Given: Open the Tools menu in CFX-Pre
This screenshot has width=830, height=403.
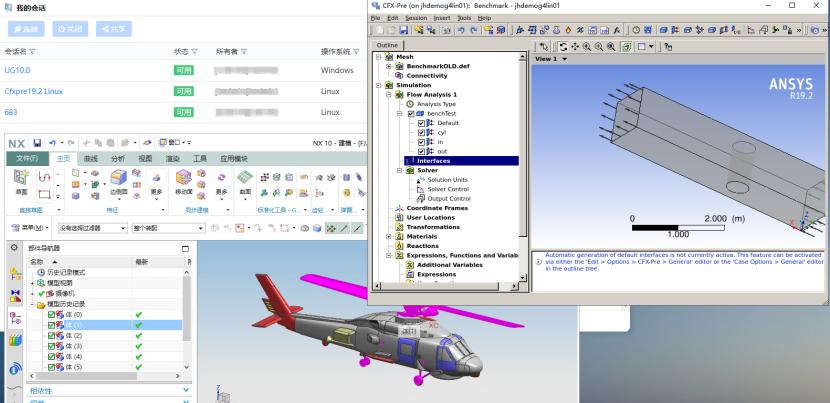Looking at the screenshot, I should pos(464,18).
